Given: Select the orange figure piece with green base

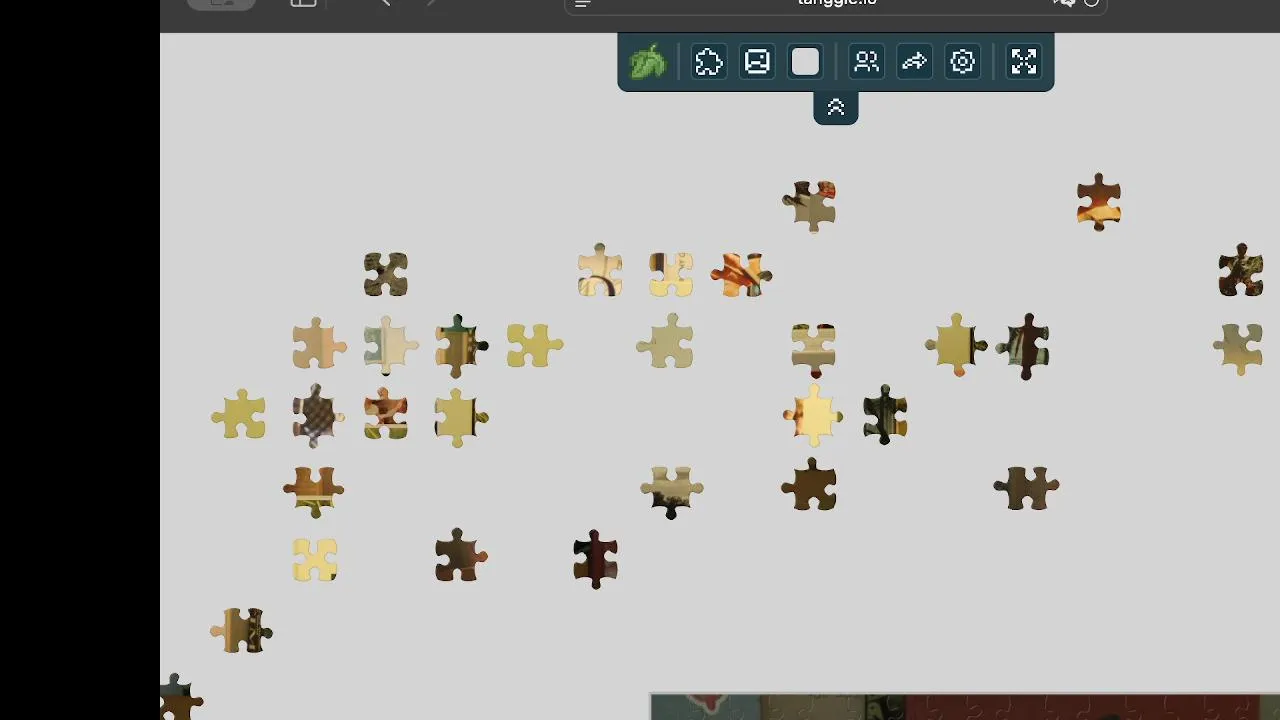Looking at the screenshot, I should pos(386,414).
